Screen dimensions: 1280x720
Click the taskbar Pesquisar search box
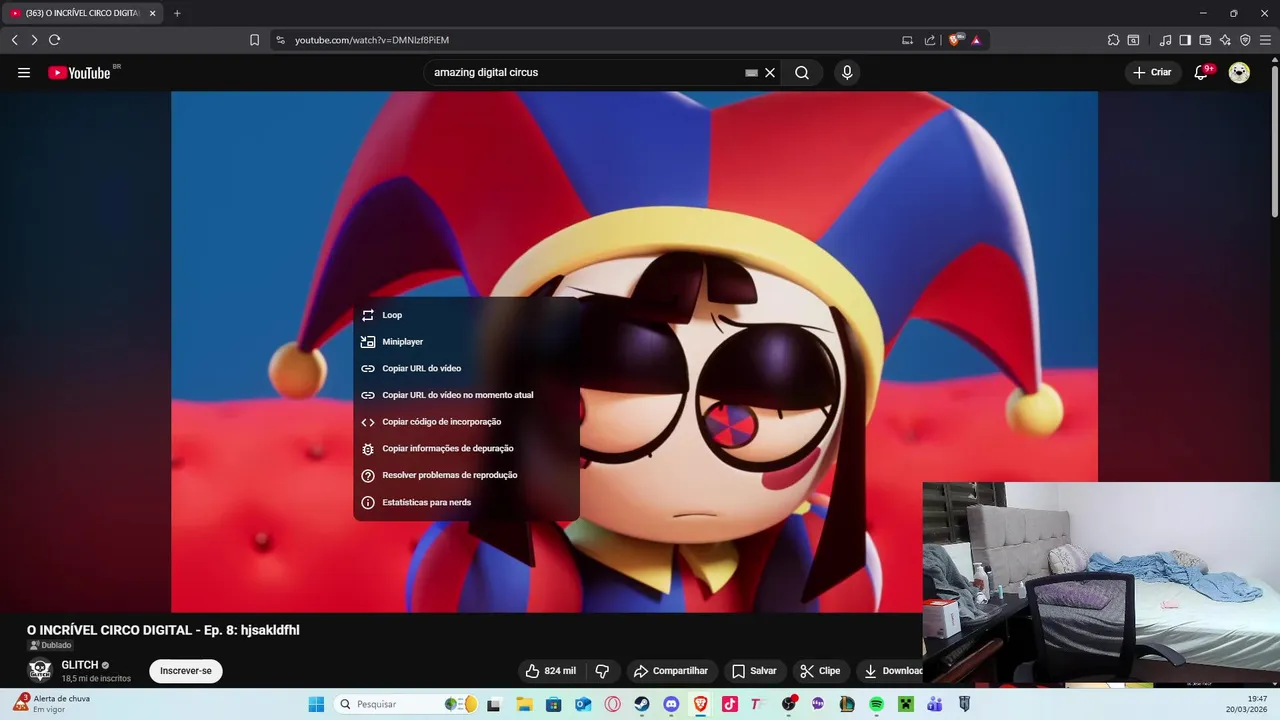407,704
